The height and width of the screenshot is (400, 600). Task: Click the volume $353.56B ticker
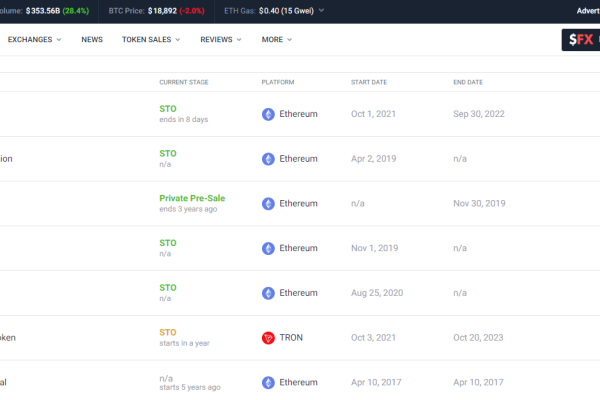pyautogui.click(x=44, y=11)
